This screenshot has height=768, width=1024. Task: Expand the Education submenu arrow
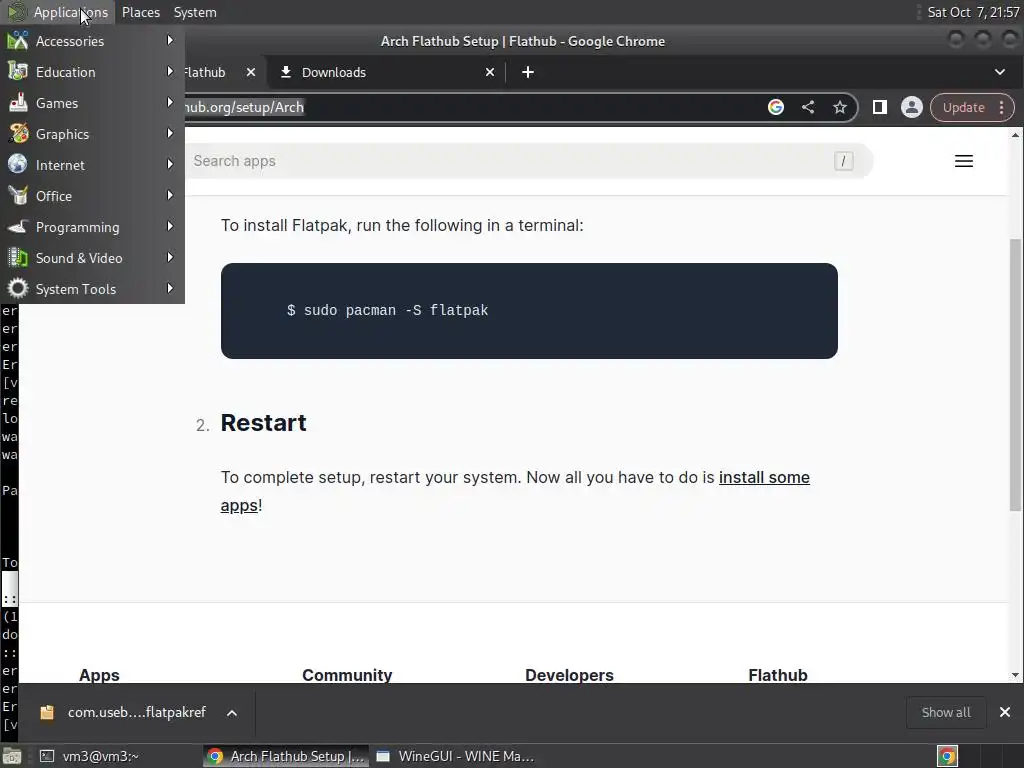pos(170,71)
